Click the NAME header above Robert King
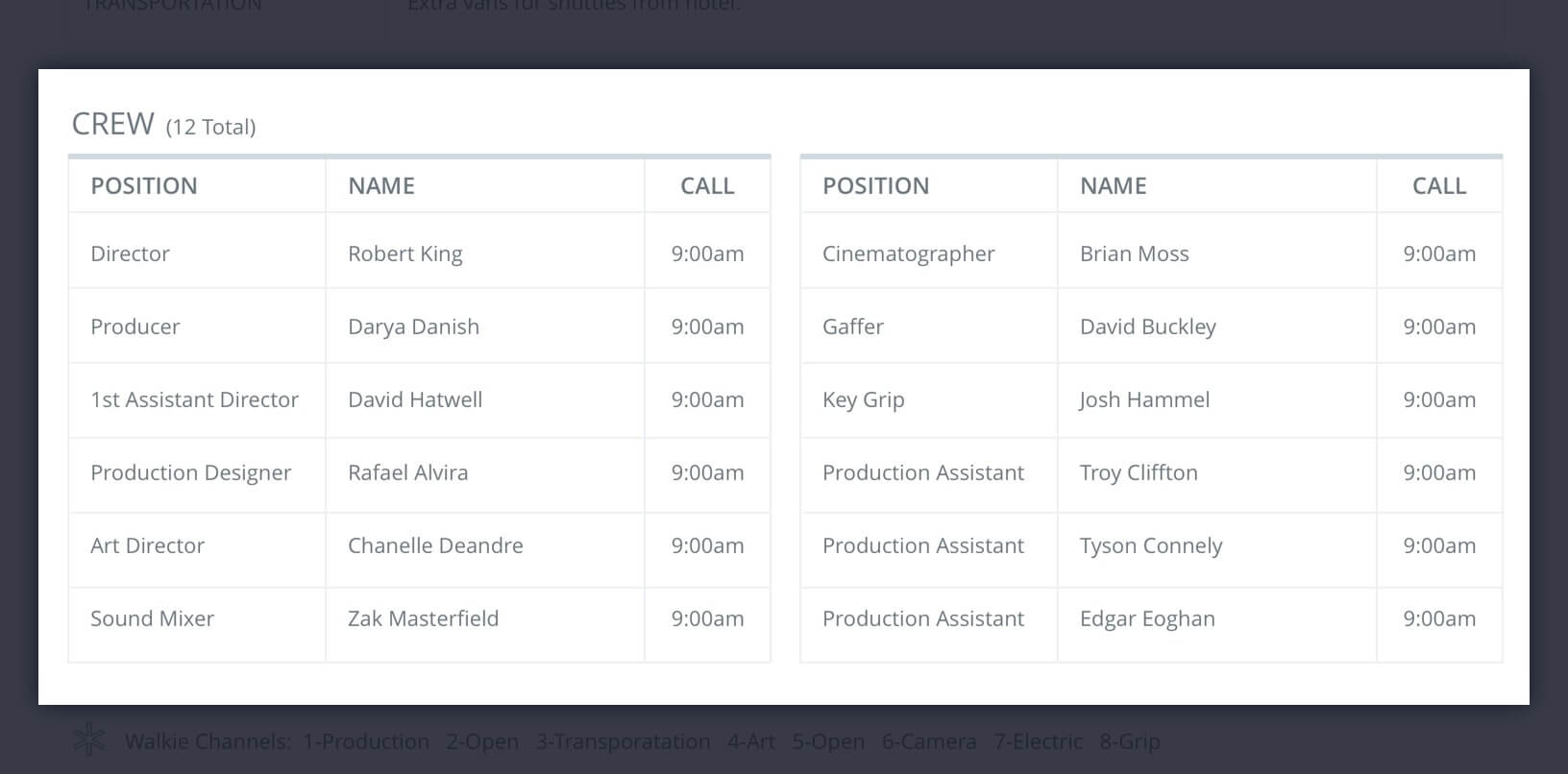The height and width of the screenshot is (774, 1568). (x=381, y=186)
